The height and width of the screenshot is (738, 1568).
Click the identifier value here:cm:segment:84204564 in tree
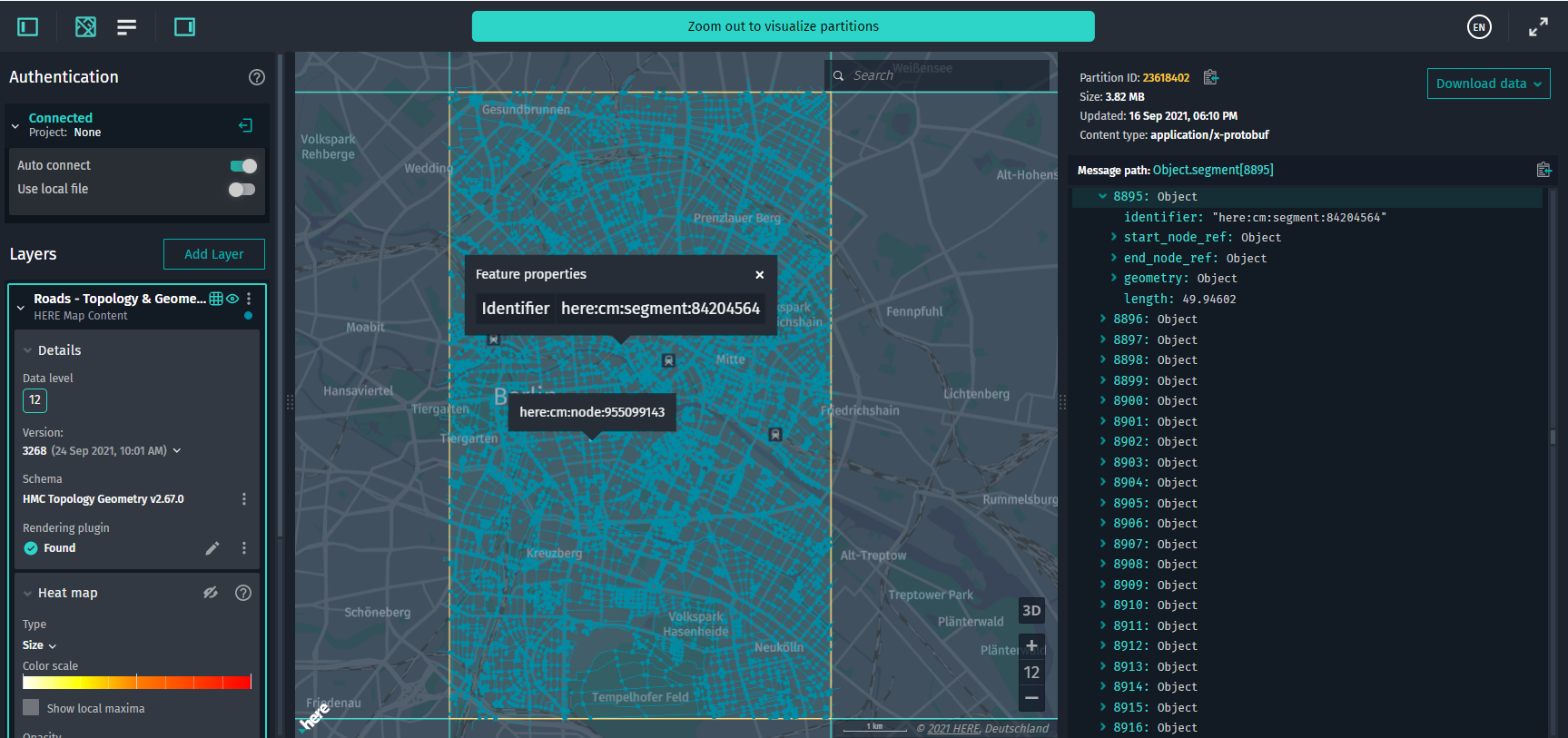pos(1299,218)
